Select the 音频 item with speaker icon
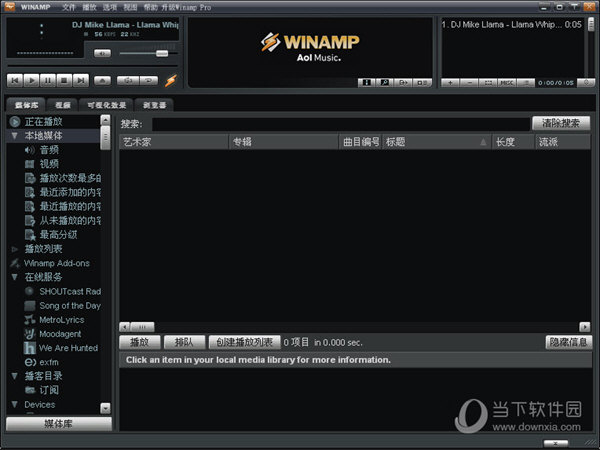The image size is (600, 450). (x=49, y=150)
